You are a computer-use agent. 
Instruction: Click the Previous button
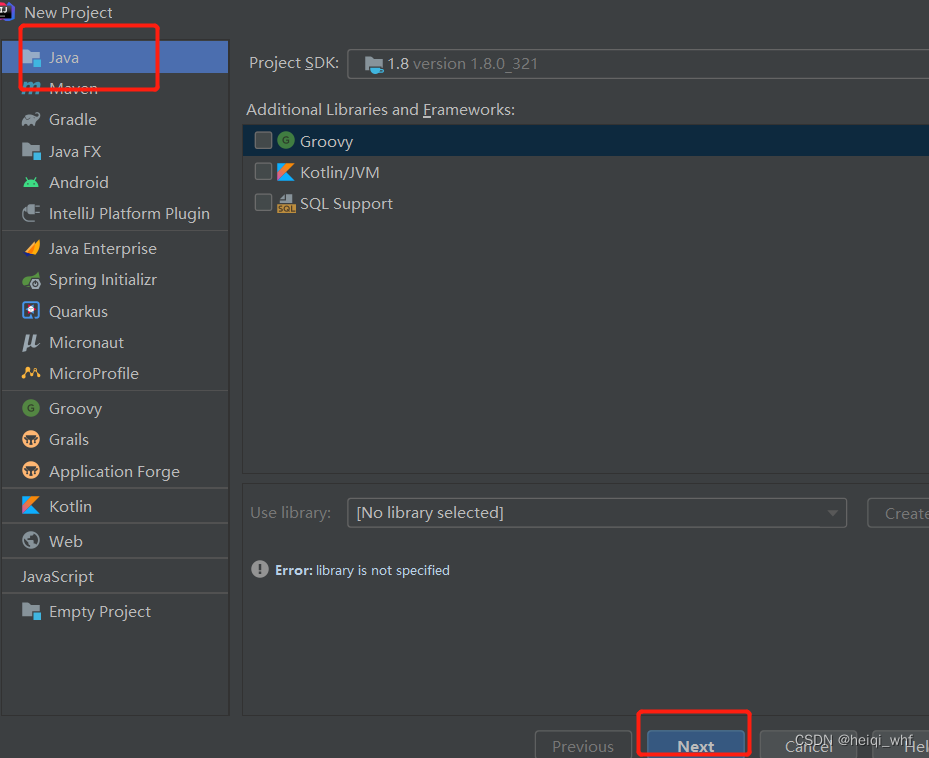coord(583,746)
